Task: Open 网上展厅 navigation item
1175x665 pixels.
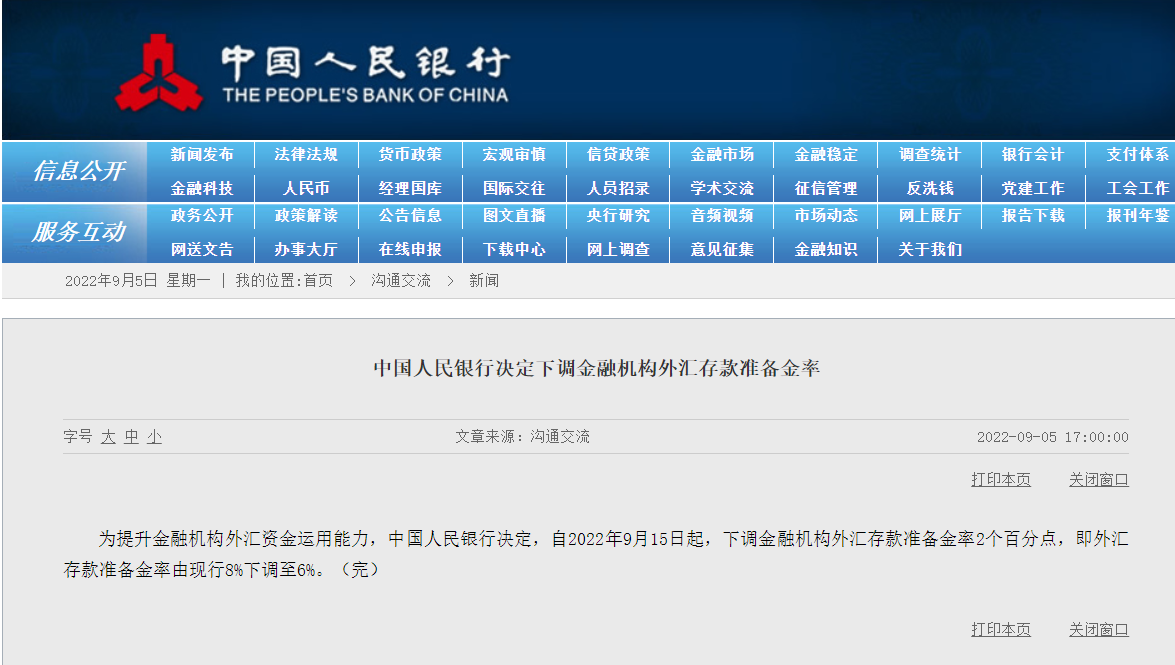Action: [930, 215]
